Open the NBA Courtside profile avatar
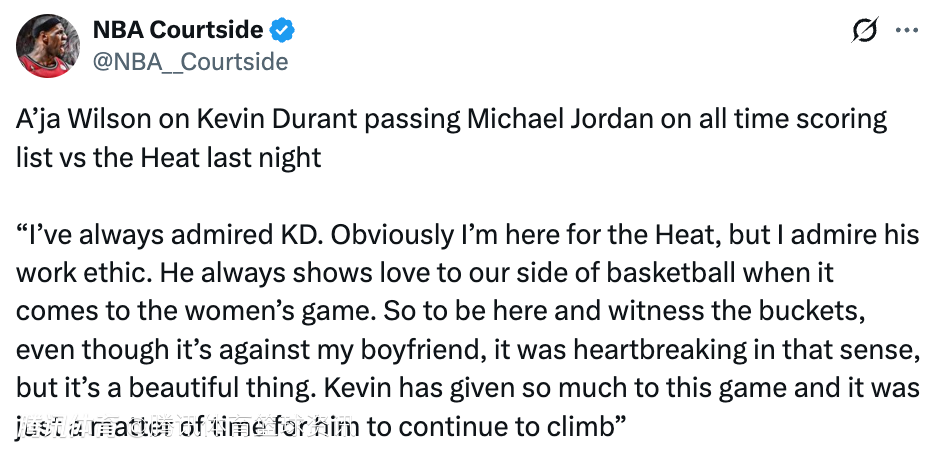The width and height of the screenshot is (946, 454). pos(46,46)
